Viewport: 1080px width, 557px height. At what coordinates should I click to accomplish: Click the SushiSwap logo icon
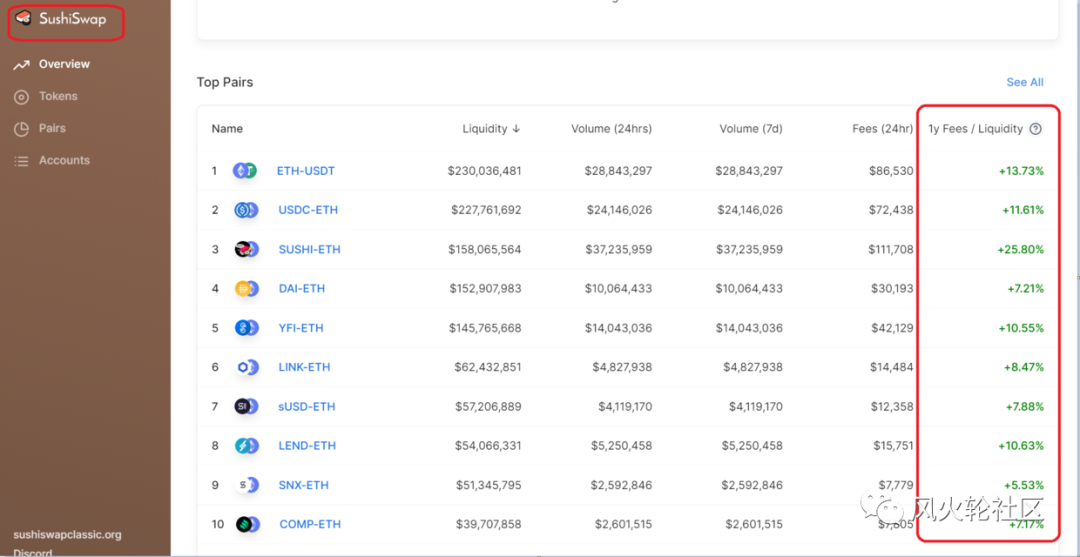23,19
